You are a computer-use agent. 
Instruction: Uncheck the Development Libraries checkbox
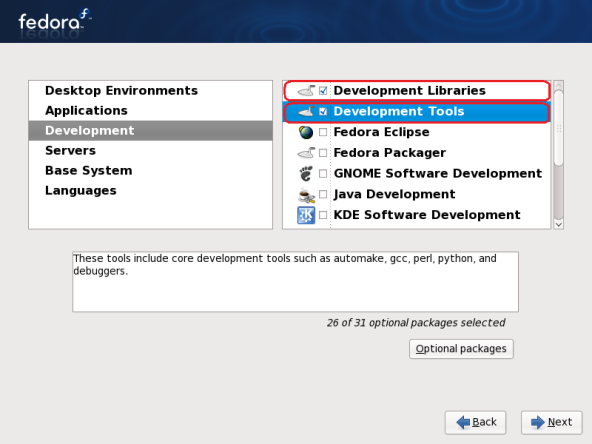coord(323,91)
